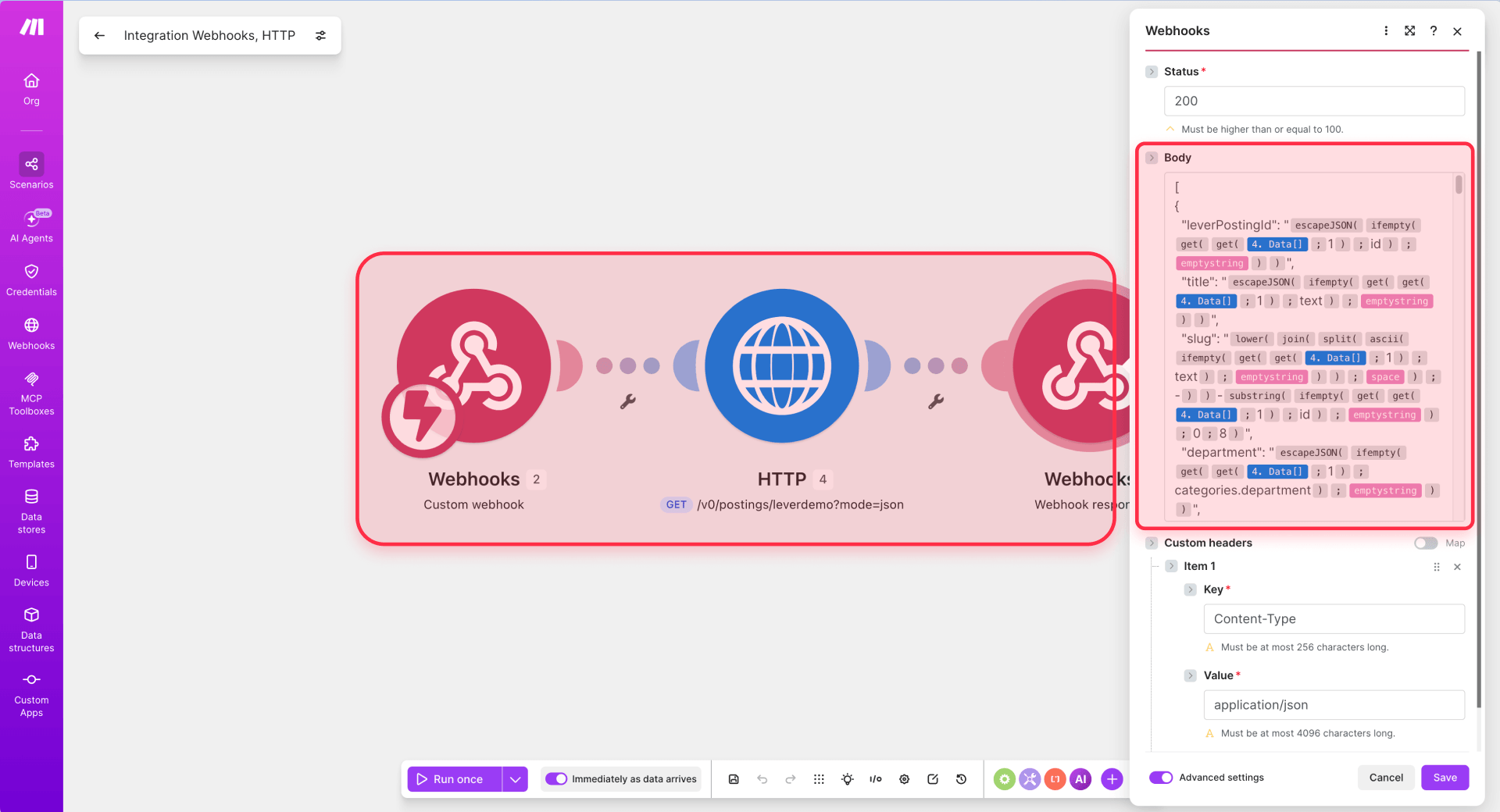Image resolution: width=1500 pixels, height=812 pixels.
Task: Select the HTTP module globe
Action: (x=782, y=366)
